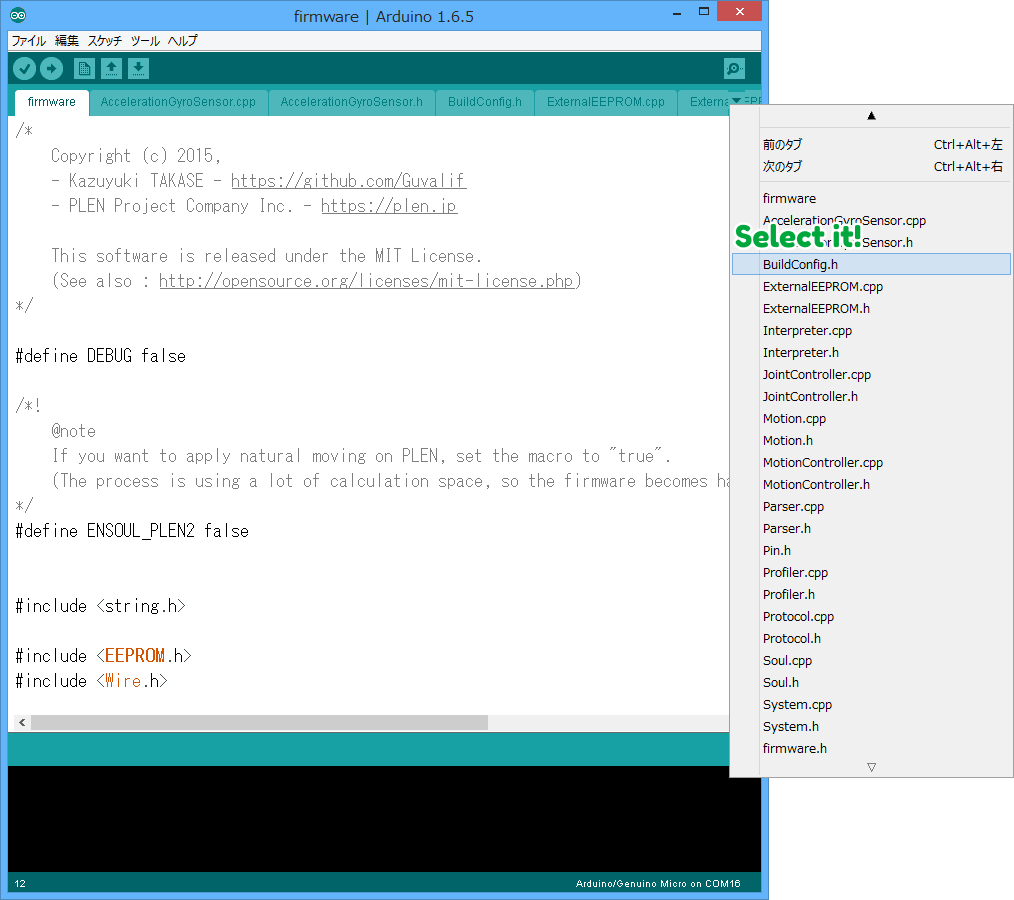Select firmware in the tab list
Viewport: 1014px width, 900px height.
click(x=871, y=198)
